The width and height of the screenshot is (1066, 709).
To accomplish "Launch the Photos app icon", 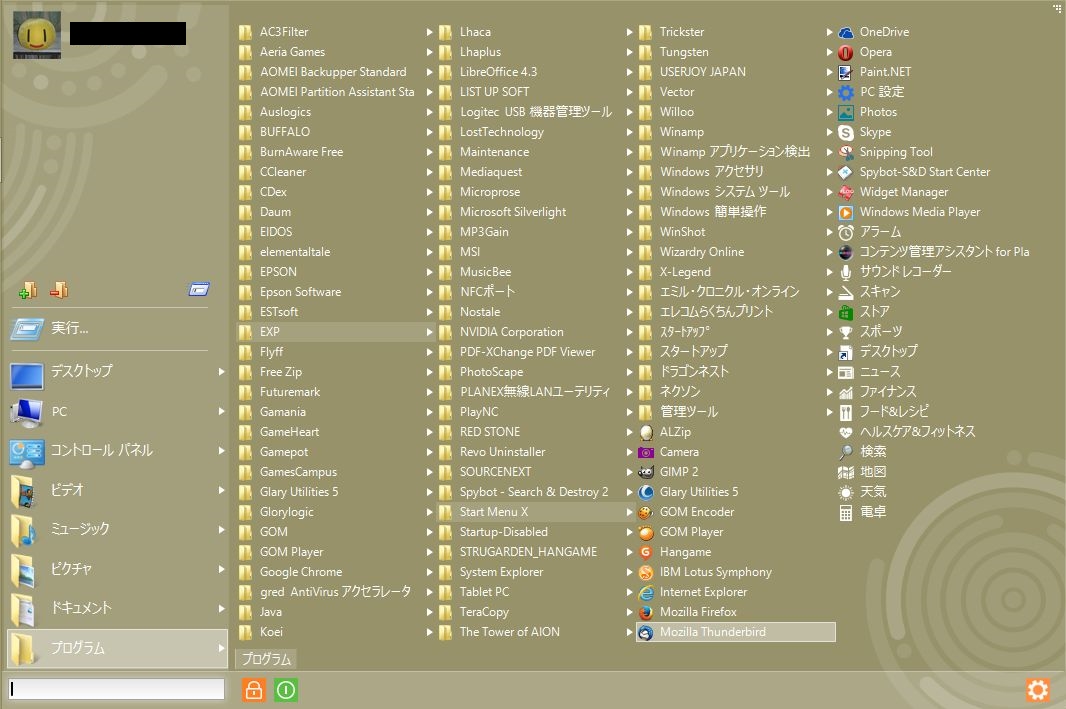I will click(x=846, y=112).
